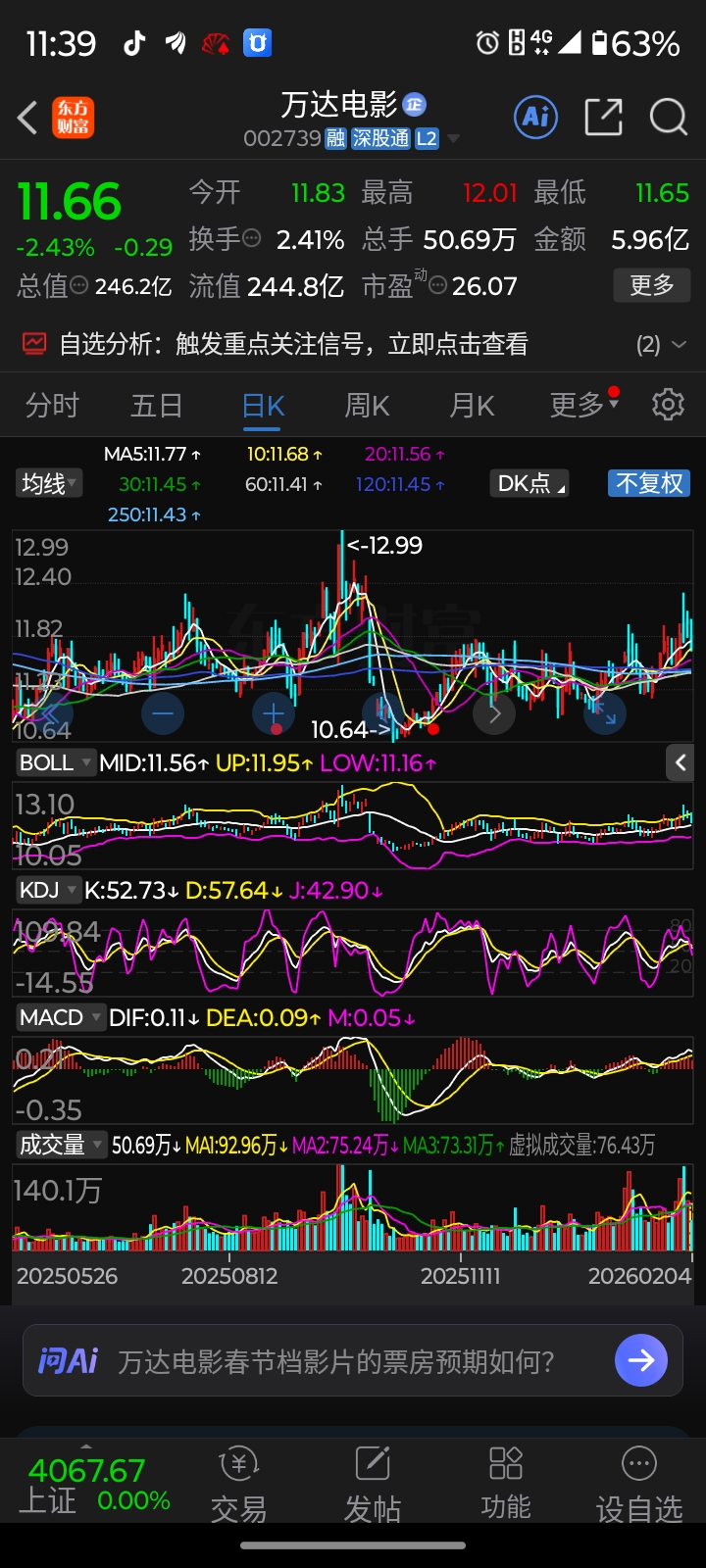This screenshot has width=706, height=1568.
Task: Switch to 月K chart tab
Action: point(472,405)
